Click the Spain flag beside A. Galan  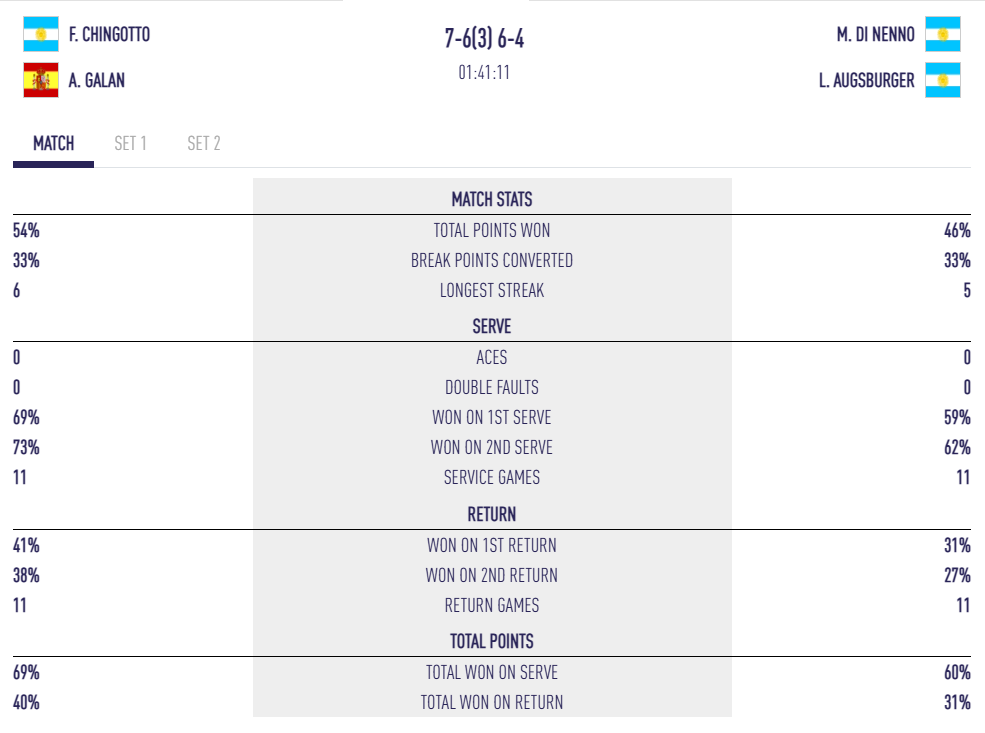(41, 80)
